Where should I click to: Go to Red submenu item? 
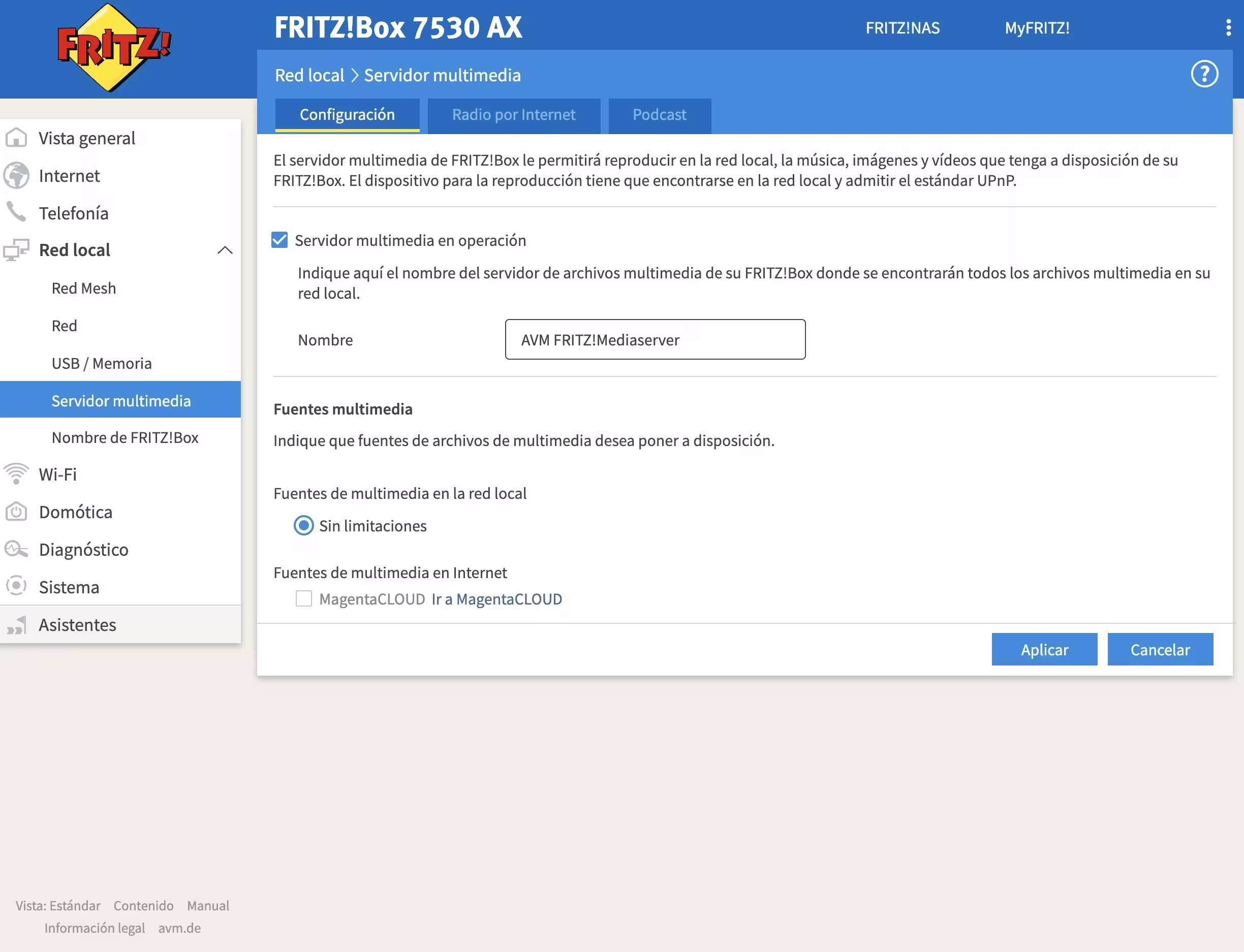(120, 325)
